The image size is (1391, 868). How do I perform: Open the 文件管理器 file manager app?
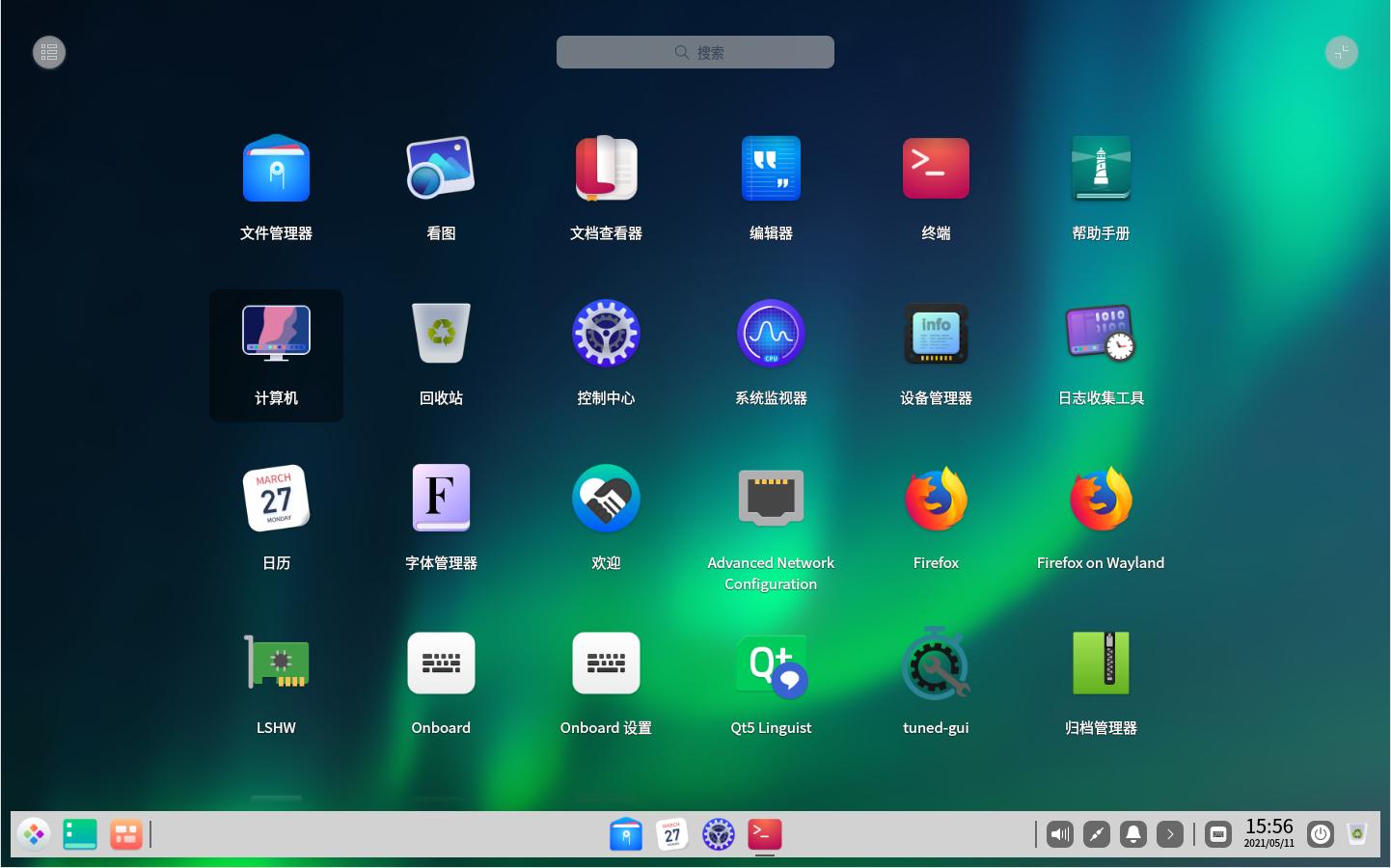(x=276, y=169)
